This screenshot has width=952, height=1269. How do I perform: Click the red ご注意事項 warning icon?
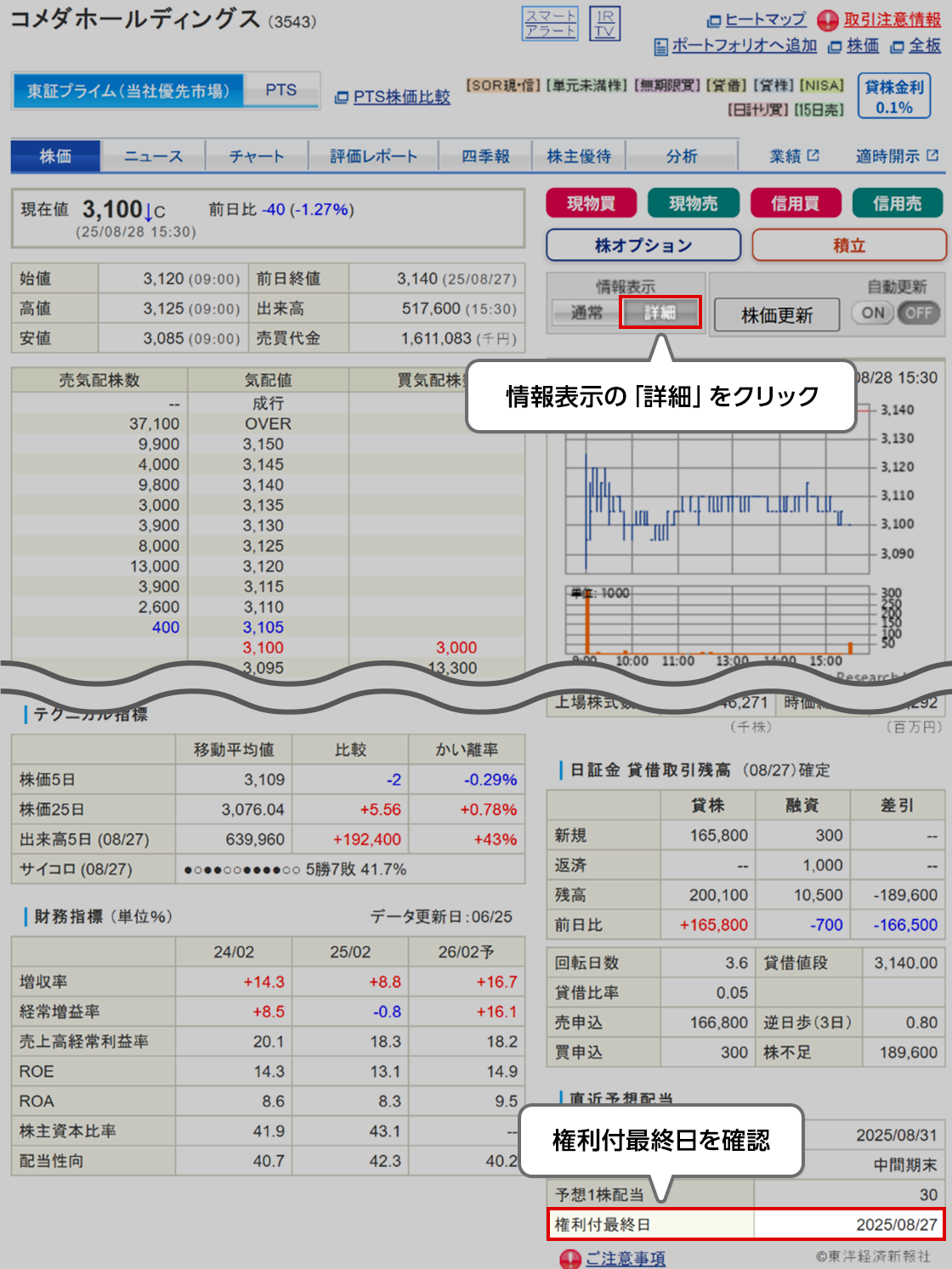click(x=571, y=1259)
